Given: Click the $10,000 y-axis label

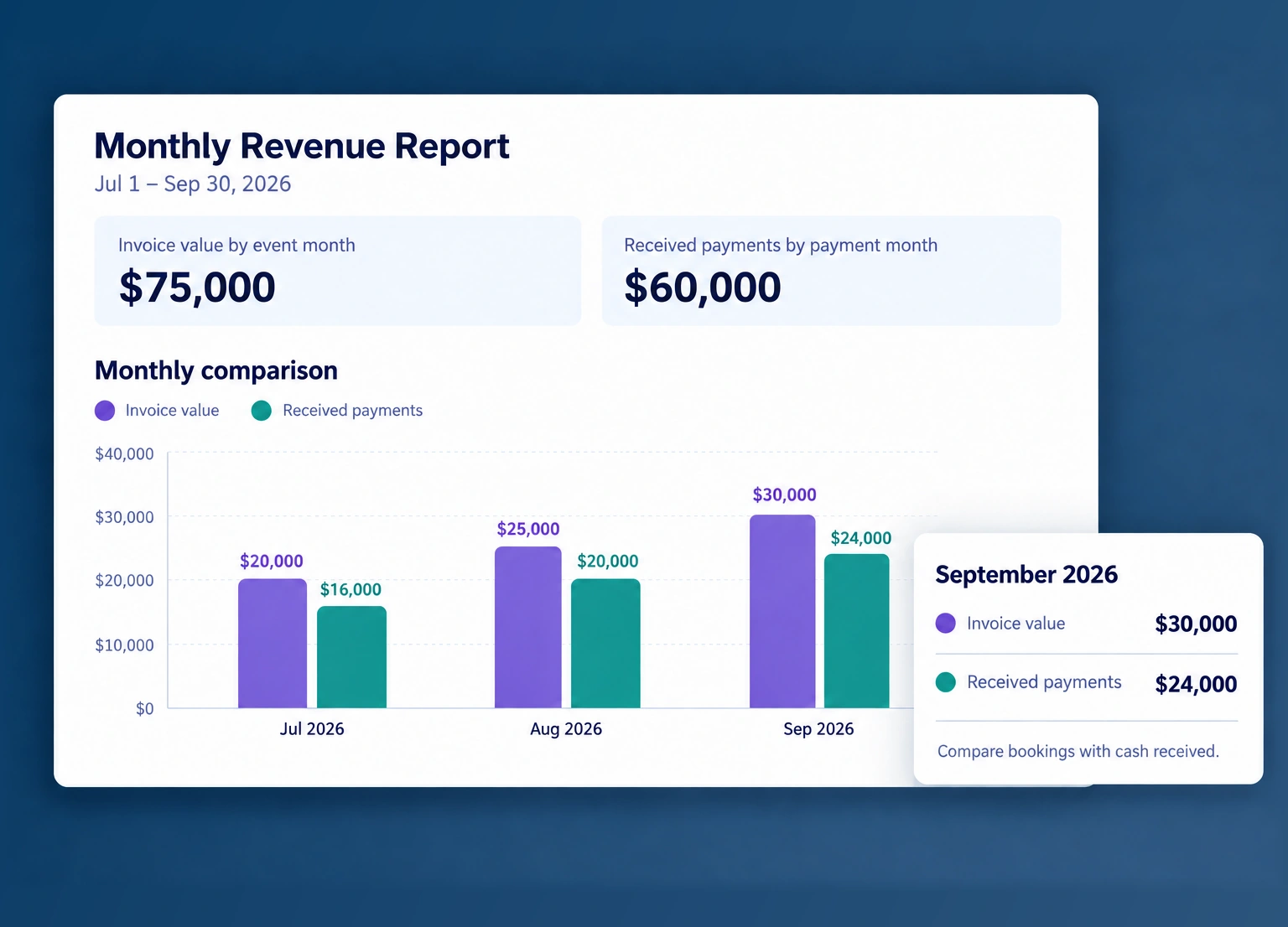Looking at the screenshot, I should coord(124,645).
